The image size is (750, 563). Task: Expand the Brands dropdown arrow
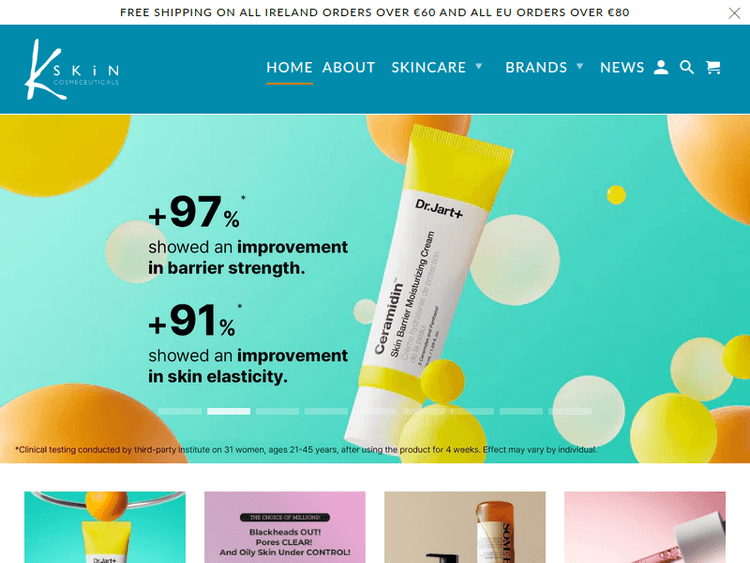[x=580, y=66]
